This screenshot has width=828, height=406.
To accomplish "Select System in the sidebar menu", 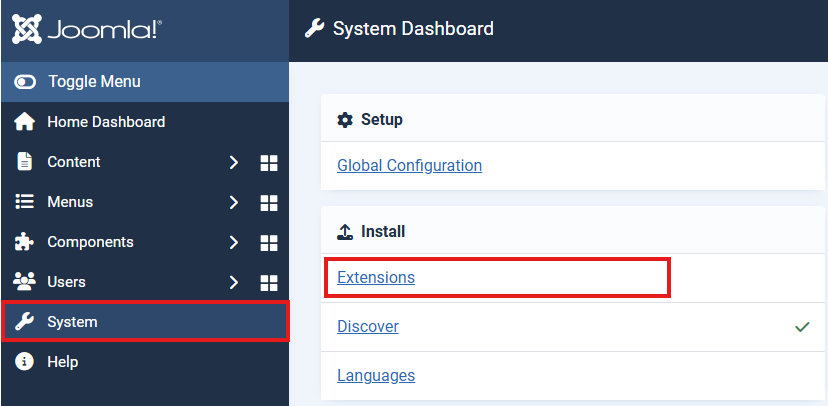I will pyautogui.click(x=73, y=322).
